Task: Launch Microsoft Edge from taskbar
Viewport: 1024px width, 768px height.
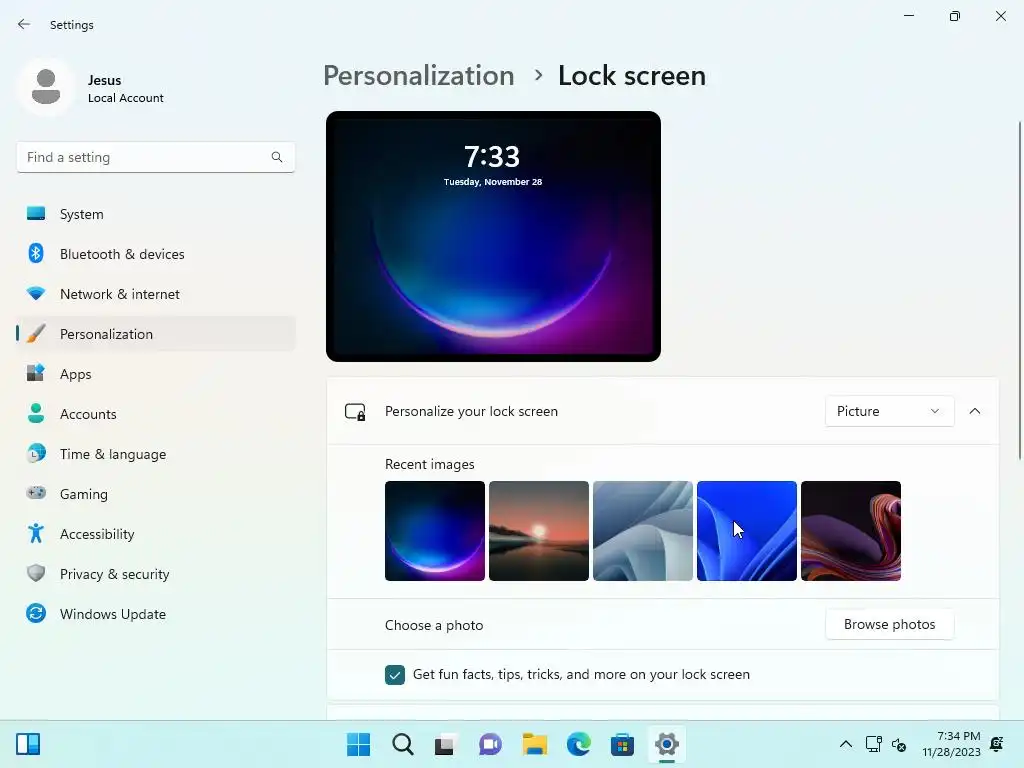Action: (579, 744)
